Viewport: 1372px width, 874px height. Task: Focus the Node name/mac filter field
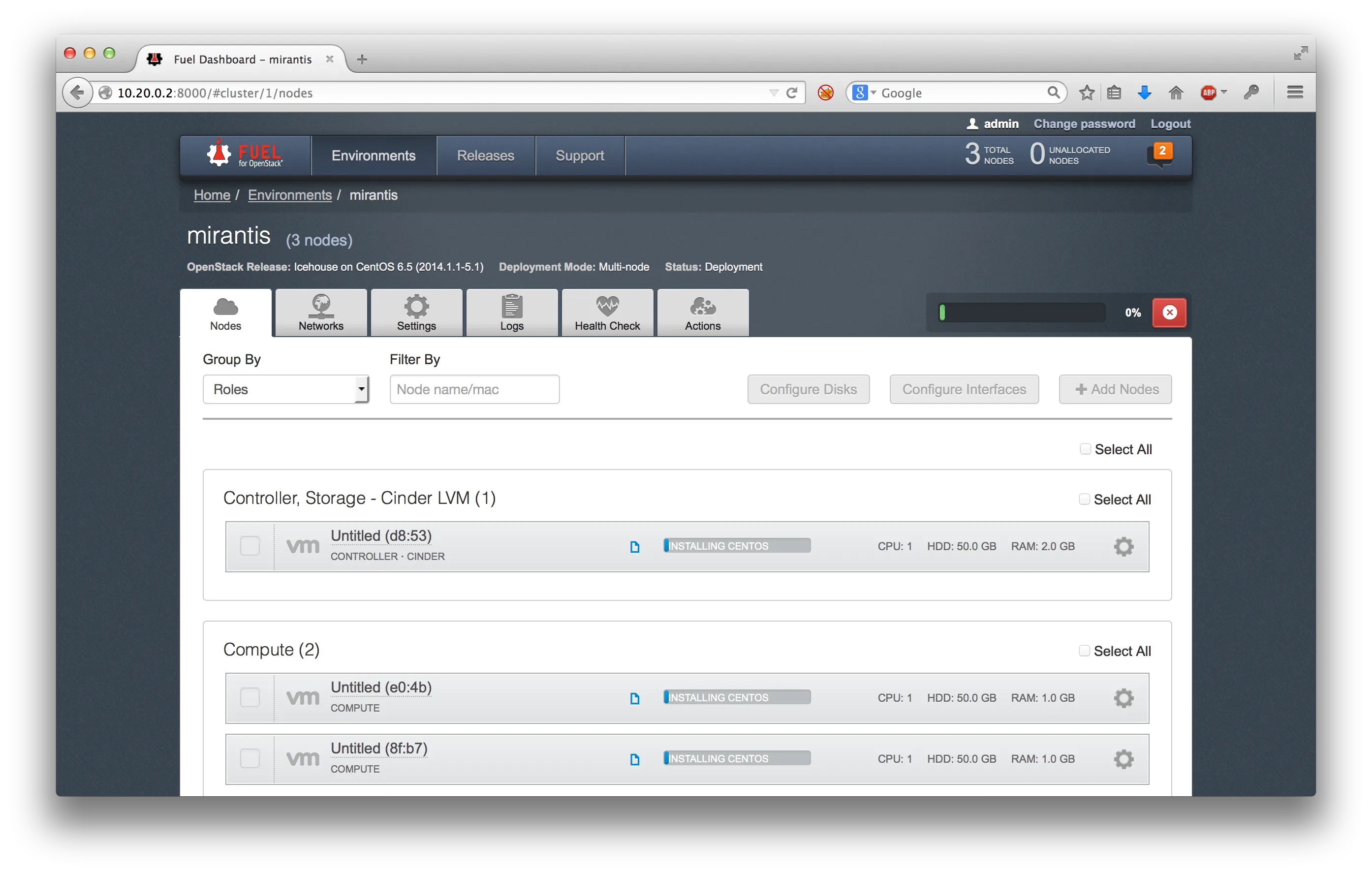(x=474, y=389)
